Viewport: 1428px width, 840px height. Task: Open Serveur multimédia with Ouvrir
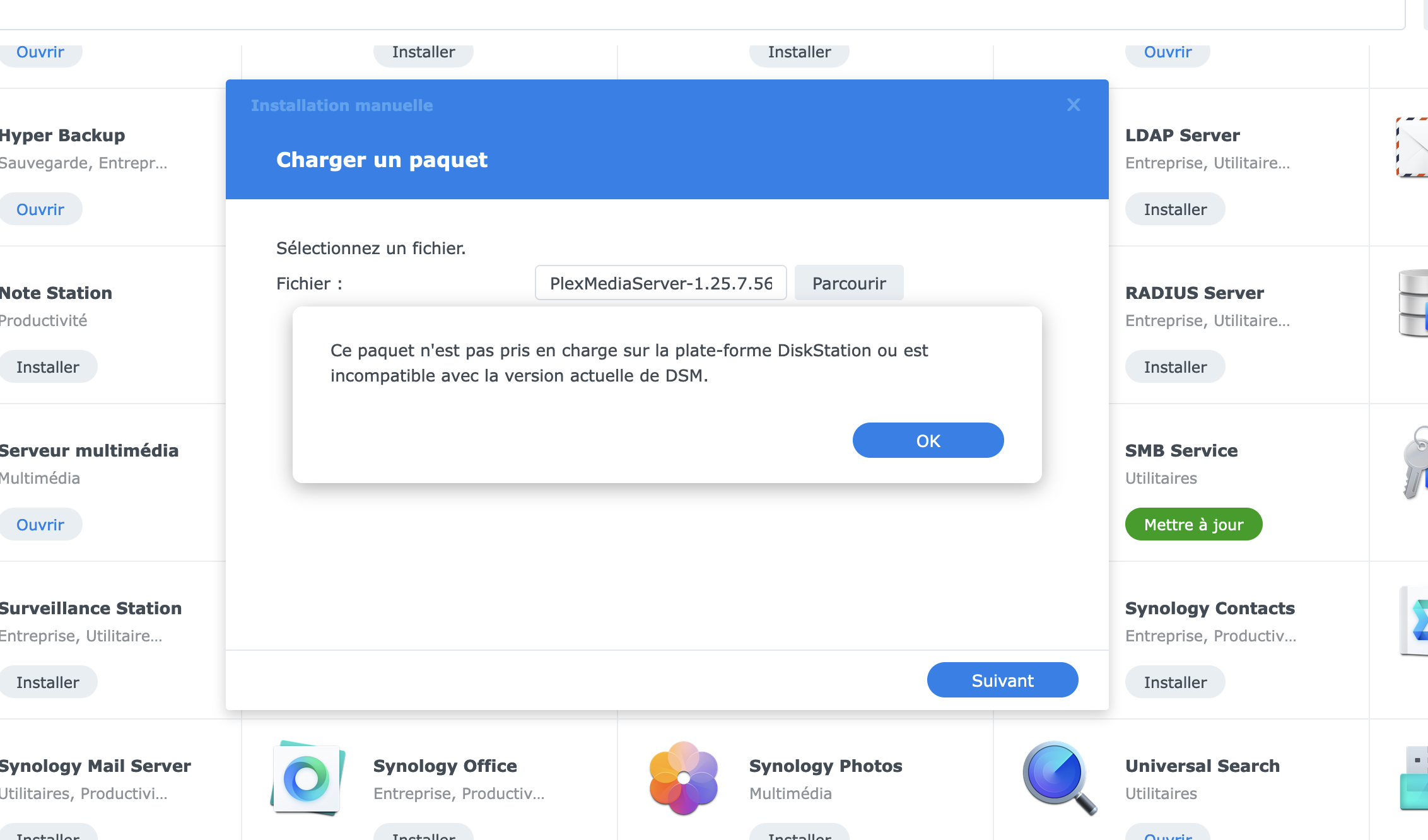[40, 525]
